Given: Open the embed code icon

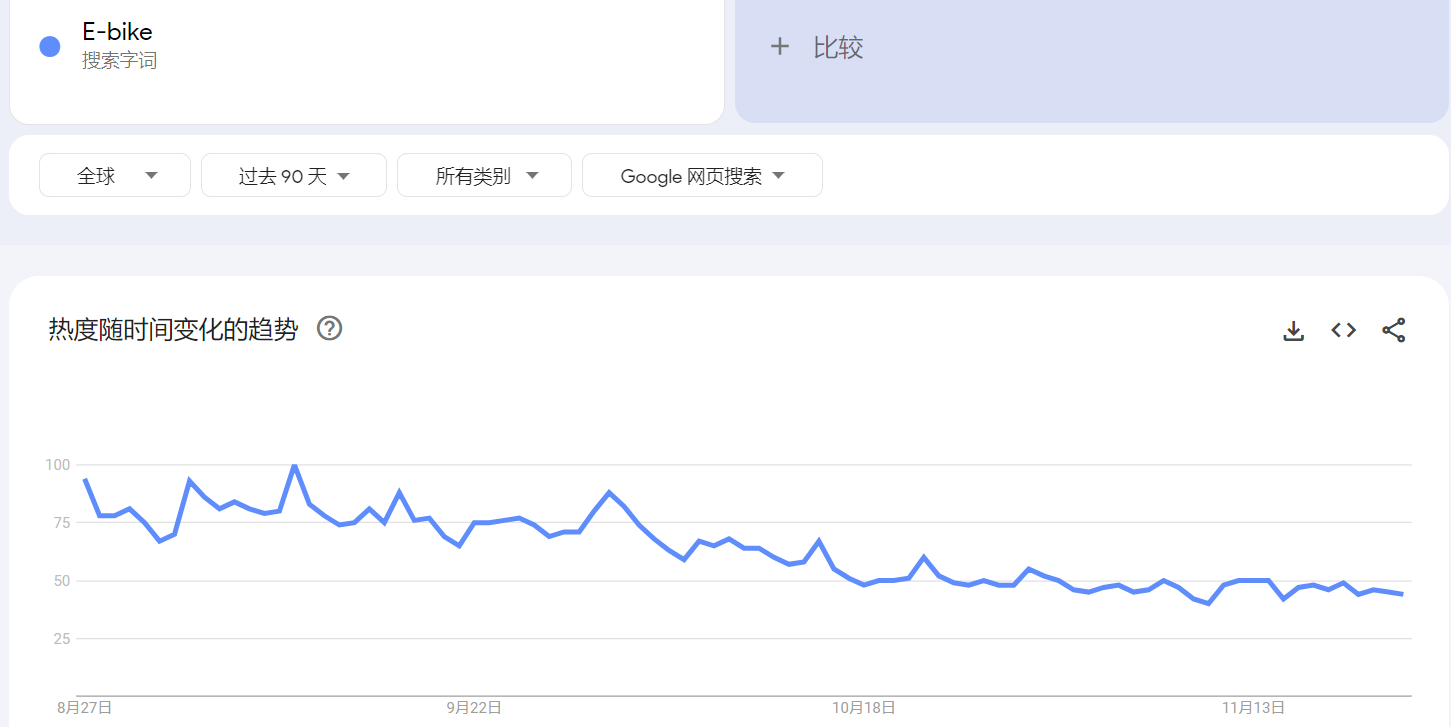Looking at the screenshot, I should point(1343,330).
